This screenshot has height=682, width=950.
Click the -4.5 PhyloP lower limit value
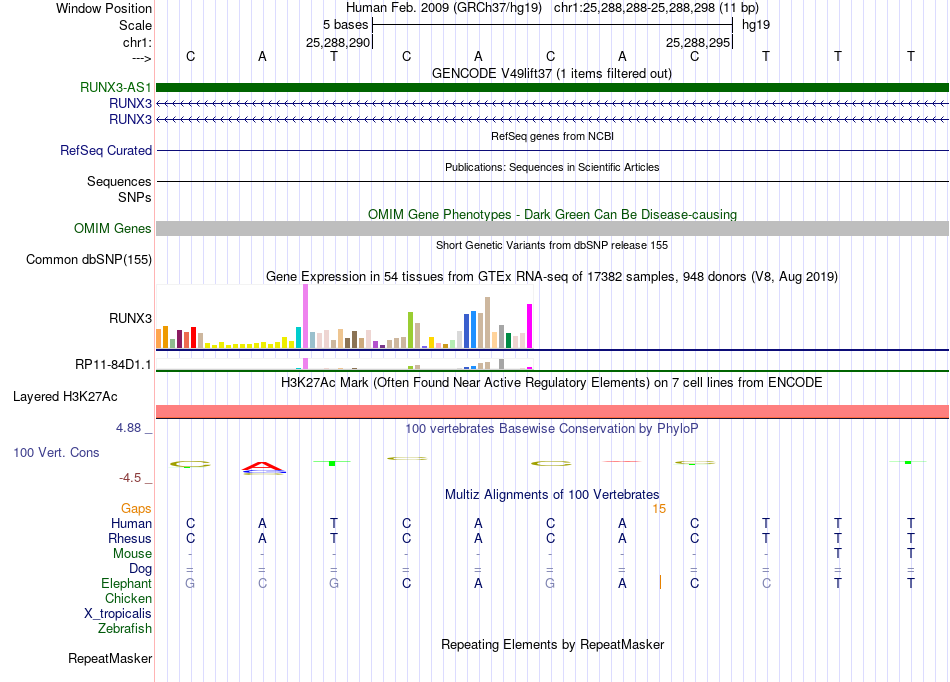pyautogui.click(x=130, y=478)
